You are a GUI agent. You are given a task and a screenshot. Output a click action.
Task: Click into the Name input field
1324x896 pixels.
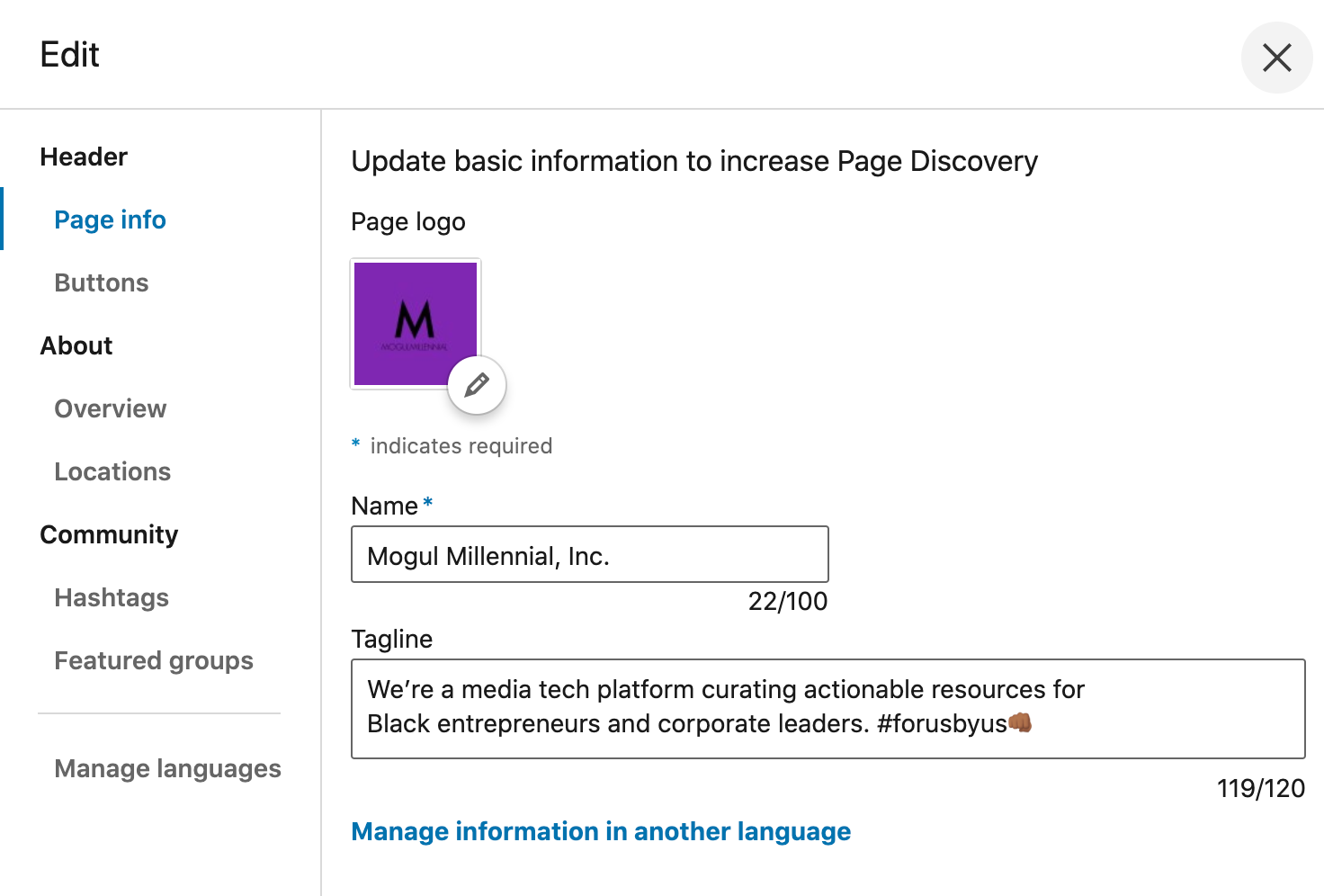click(589, 555)
